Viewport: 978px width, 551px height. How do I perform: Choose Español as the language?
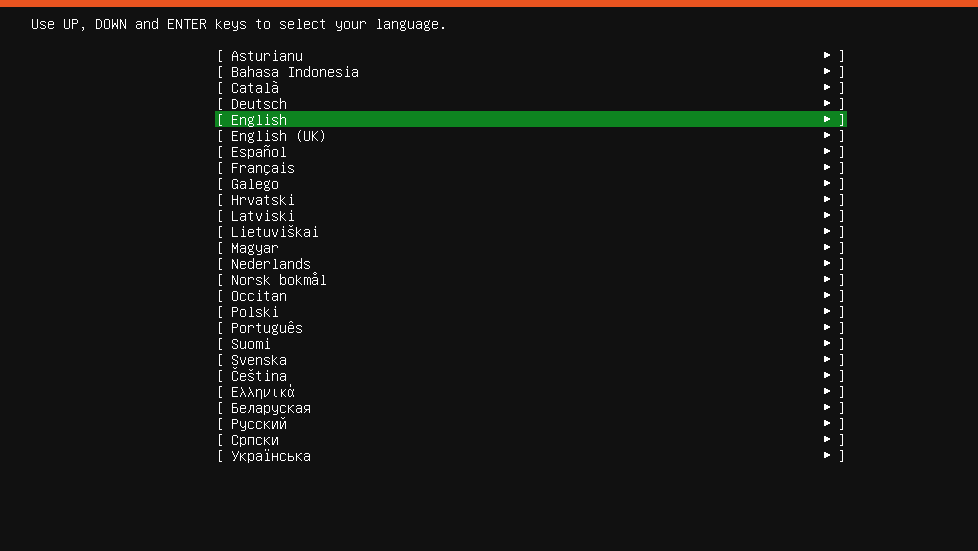pos(531,152)
